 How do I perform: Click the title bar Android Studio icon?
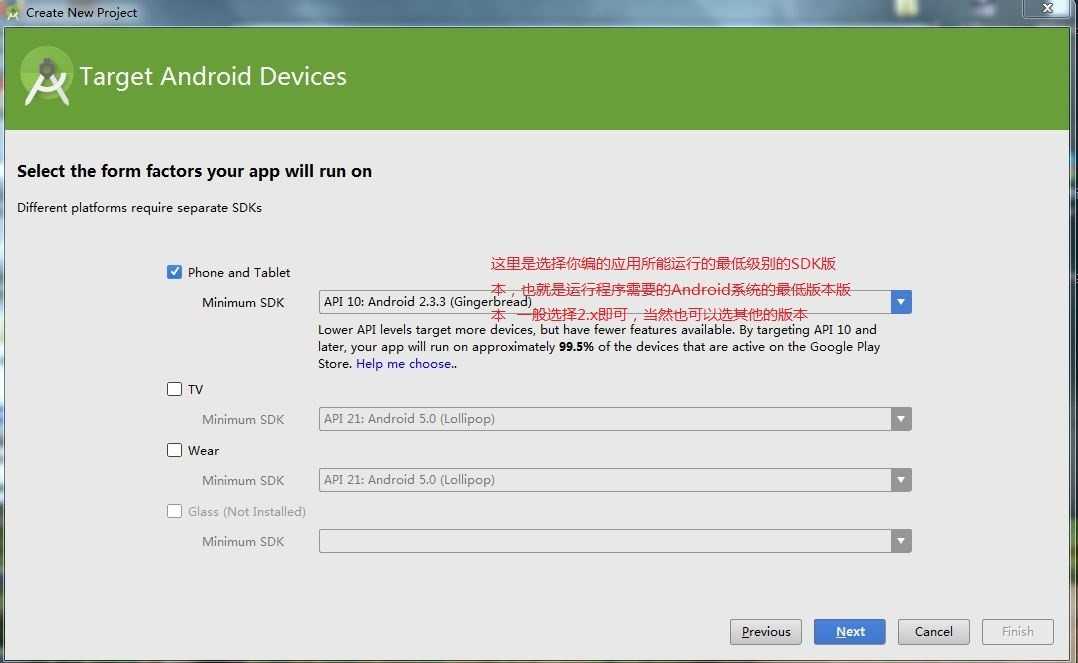[12, 12]
